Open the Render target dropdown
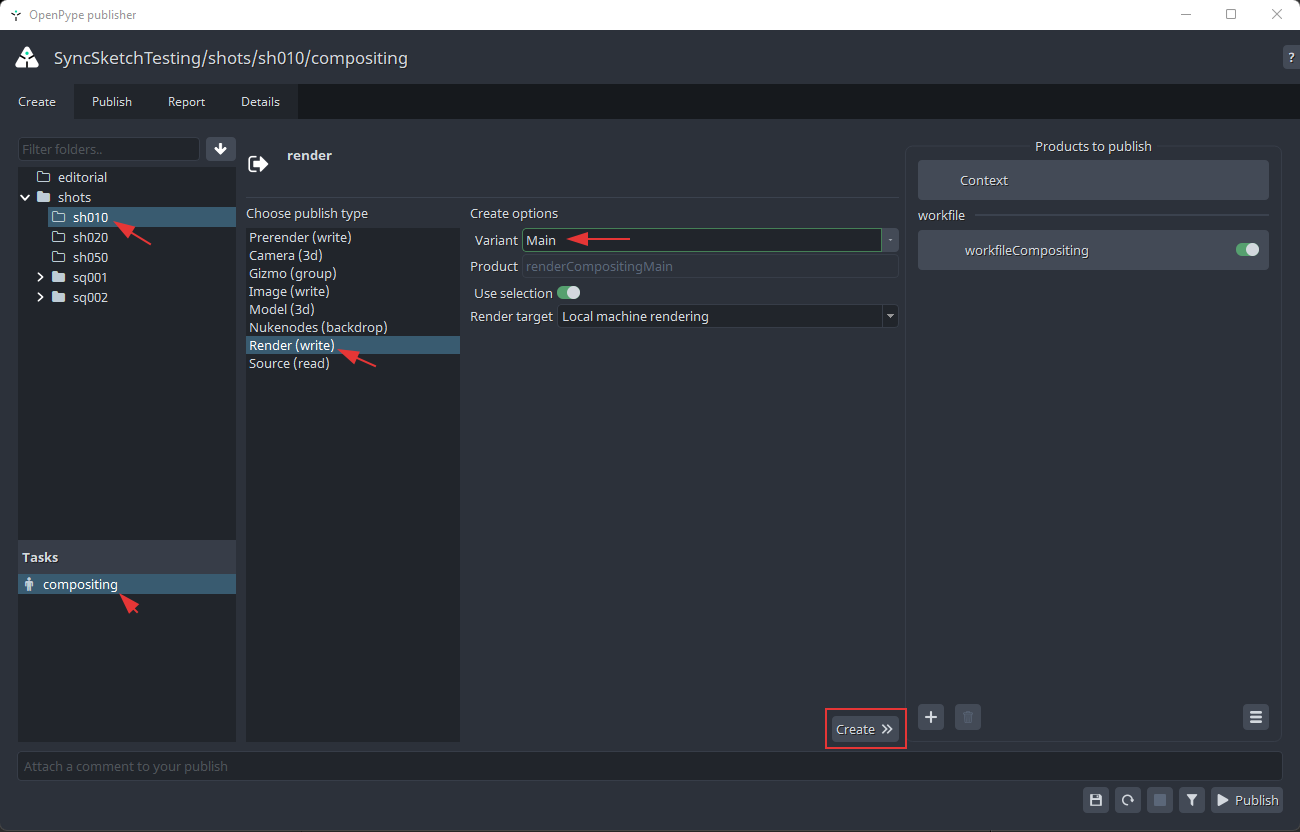1300x832 pixels. [728, 316]
